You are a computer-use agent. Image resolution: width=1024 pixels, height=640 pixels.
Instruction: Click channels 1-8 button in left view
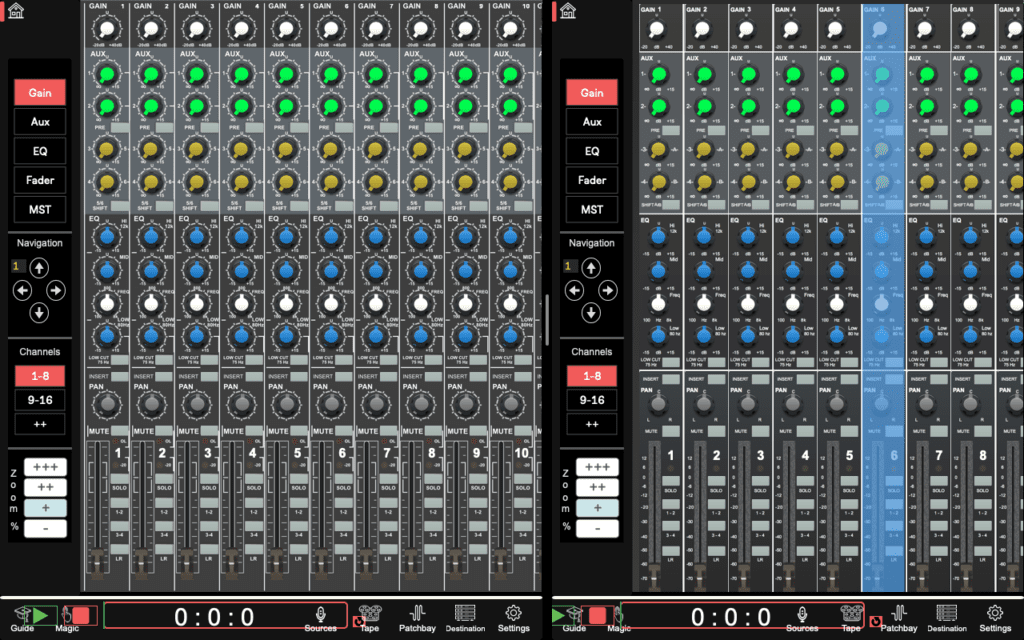point(40,376)
